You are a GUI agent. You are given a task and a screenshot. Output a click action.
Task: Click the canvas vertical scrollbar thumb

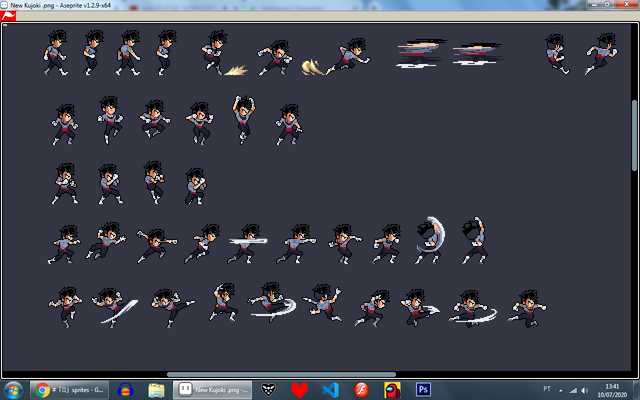pos(634,135)
